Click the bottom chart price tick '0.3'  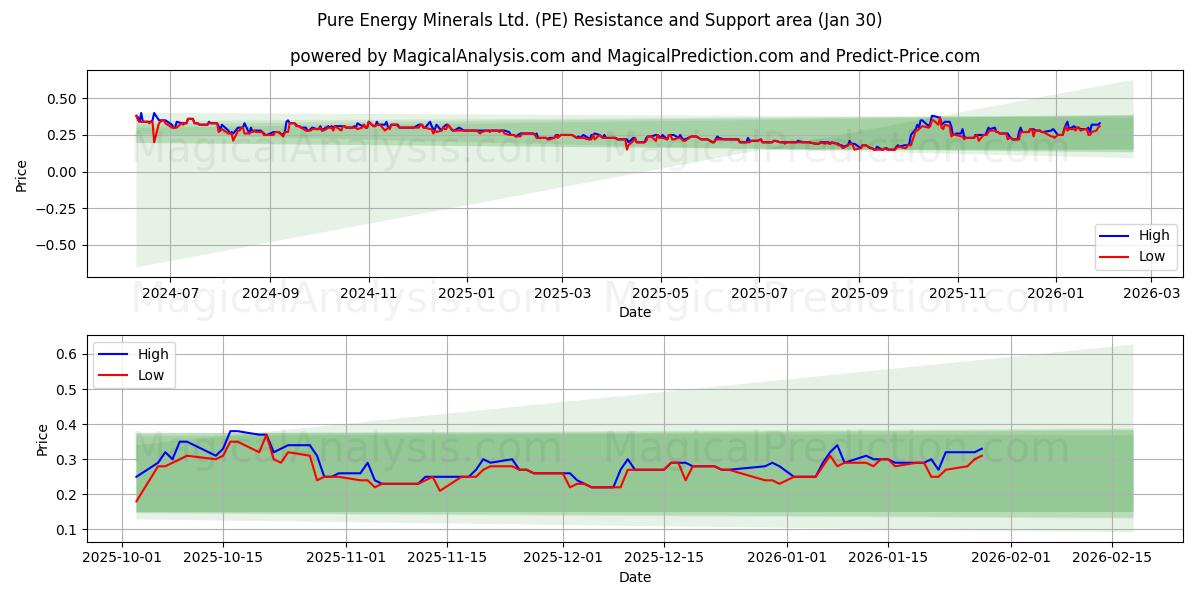(69, 460)
